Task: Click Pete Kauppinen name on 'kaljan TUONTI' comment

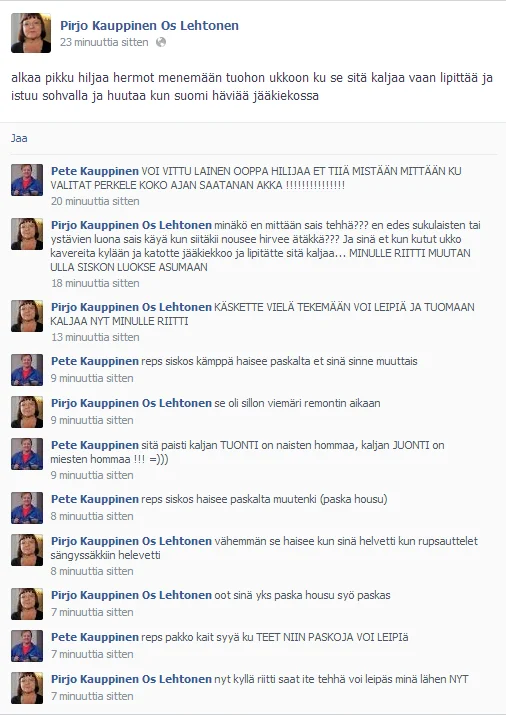Action: (95, 445)
